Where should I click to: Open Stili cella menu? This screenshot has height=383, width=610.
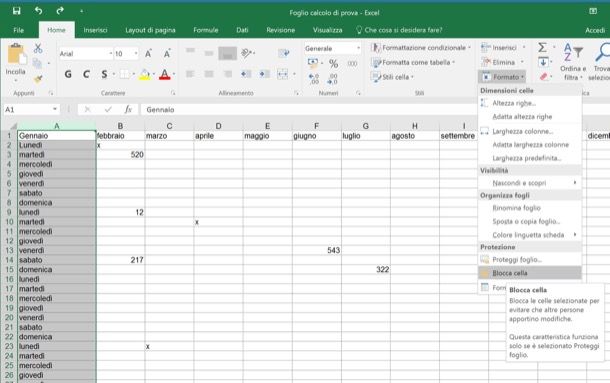pyautogui.click(x=392, y=77)
